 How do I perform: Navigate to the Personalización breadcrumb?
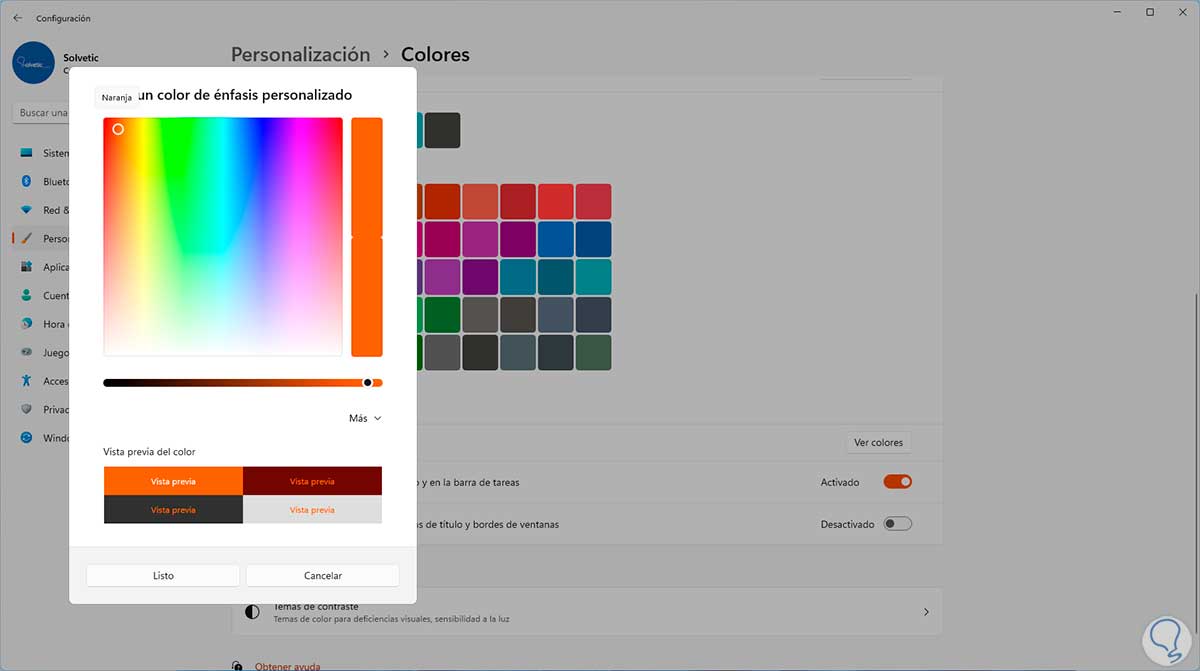(x=301, y=55)
